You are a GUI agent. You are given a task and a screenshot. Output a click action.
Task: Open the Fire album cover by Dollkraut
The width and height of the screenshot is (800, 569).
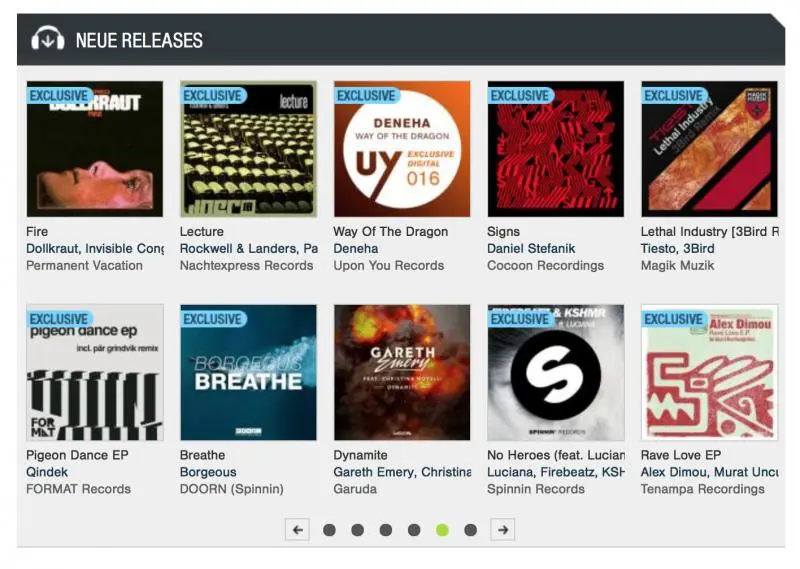(95, 149)
